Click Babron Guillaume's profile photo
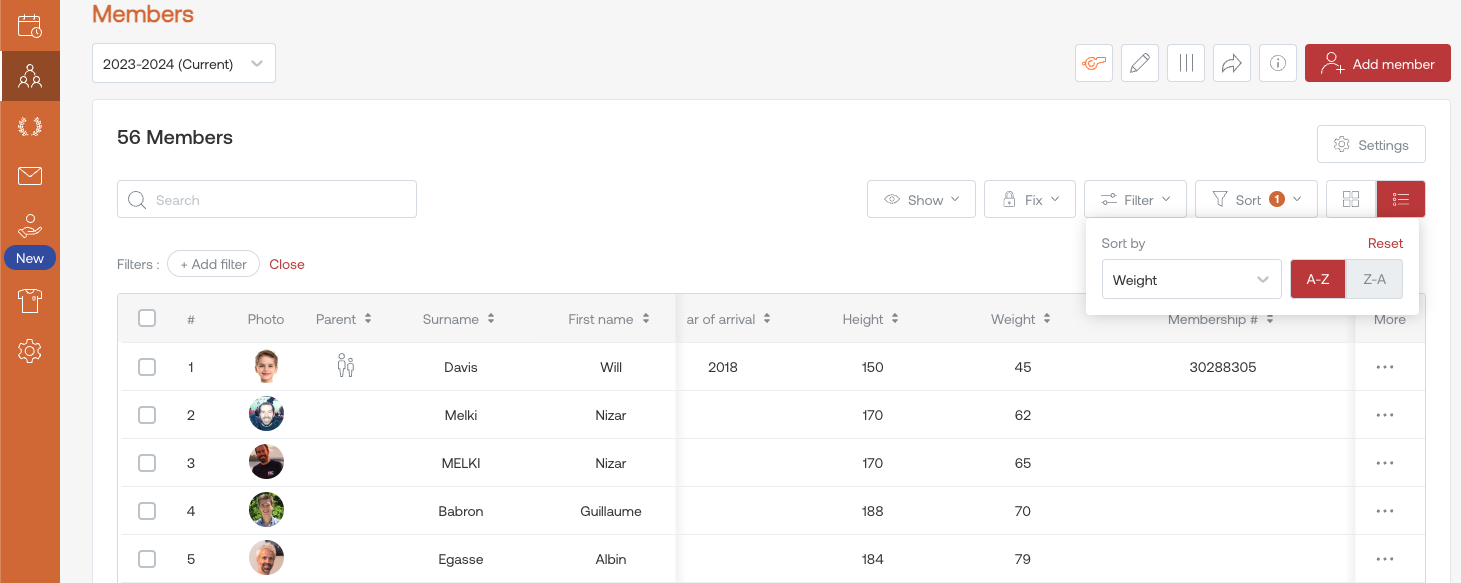1461x583 pixels. click(x=266, y=511)
